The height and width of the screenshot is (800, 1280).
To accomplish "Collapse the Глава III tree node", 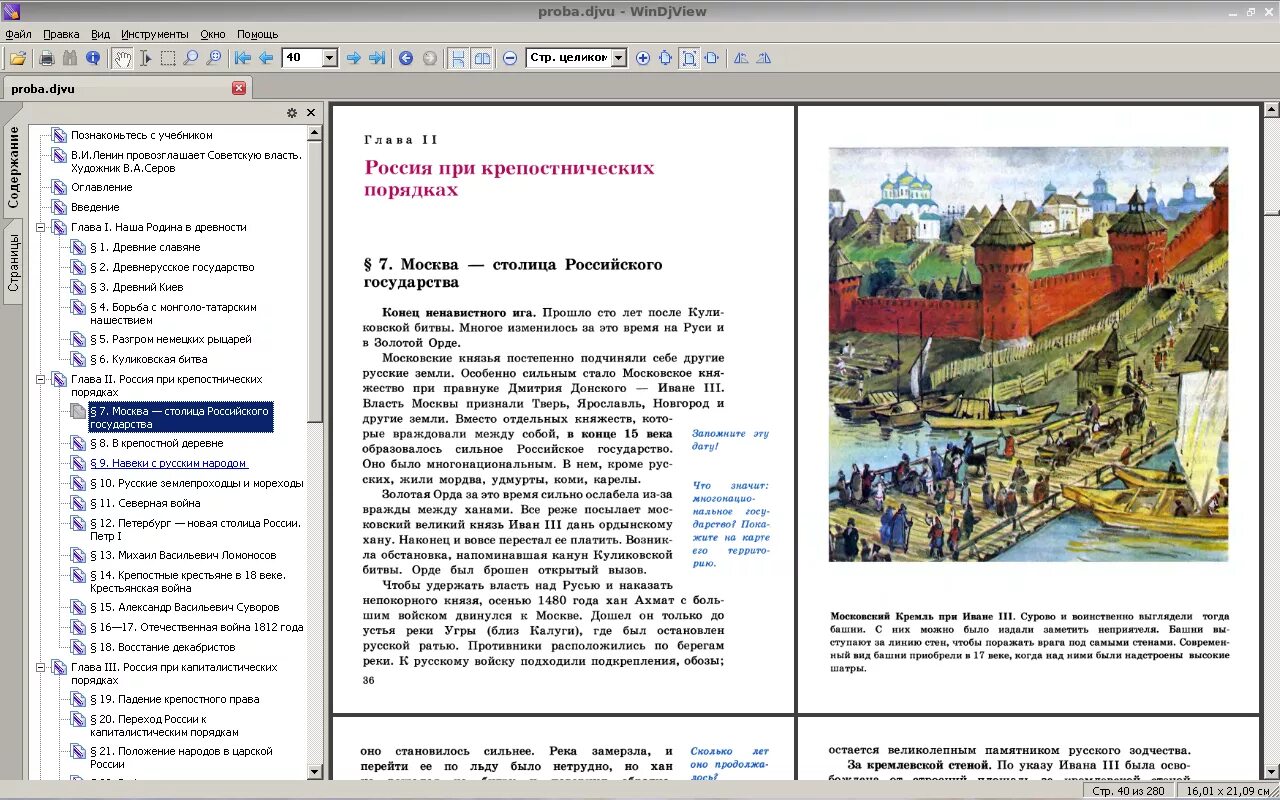I will pyautogui.click(x=41, y=667).
